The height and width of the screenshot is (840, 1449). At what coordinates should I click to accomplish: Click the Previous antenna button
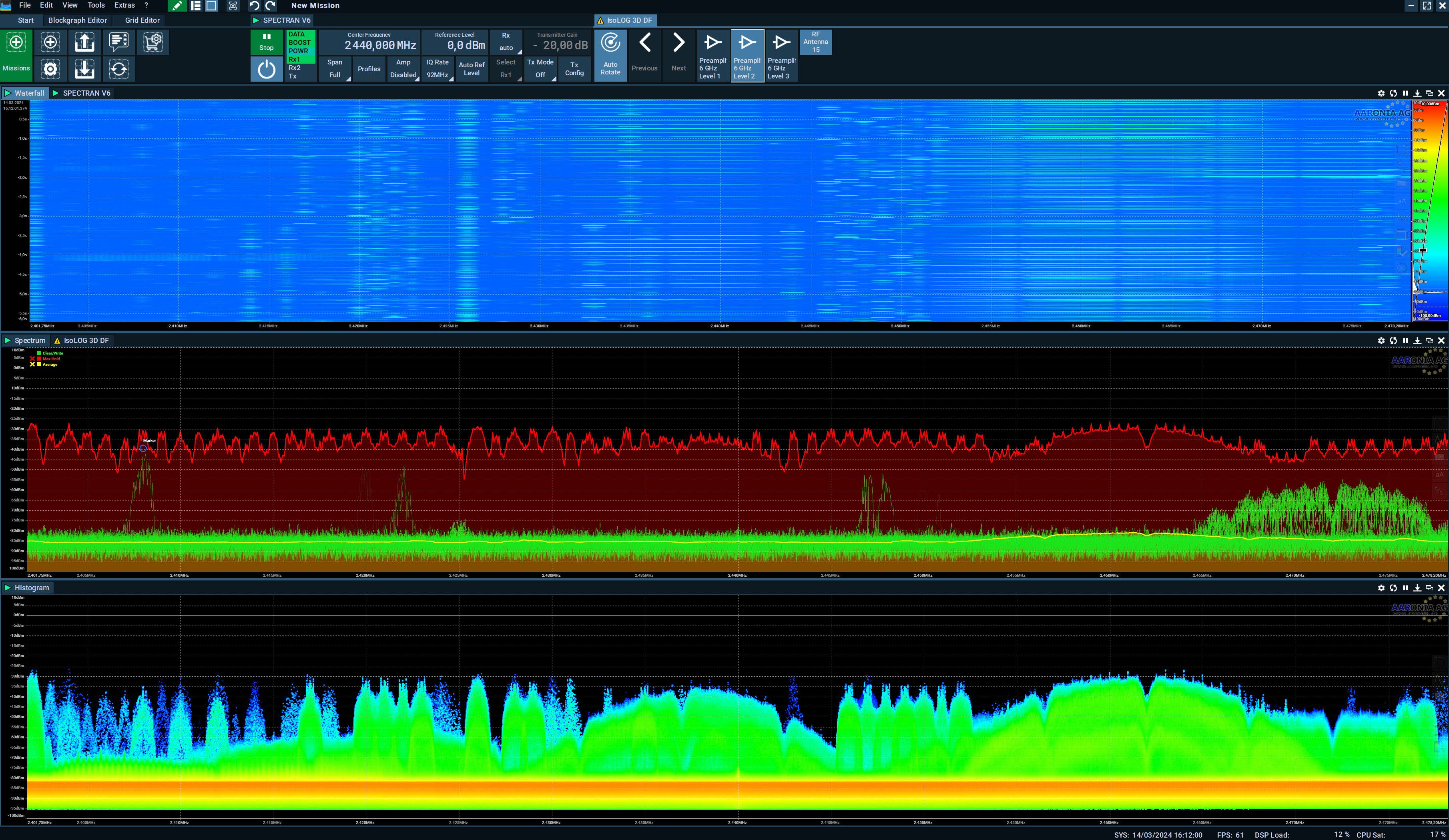pyautogui.click(x=644, y=55)
